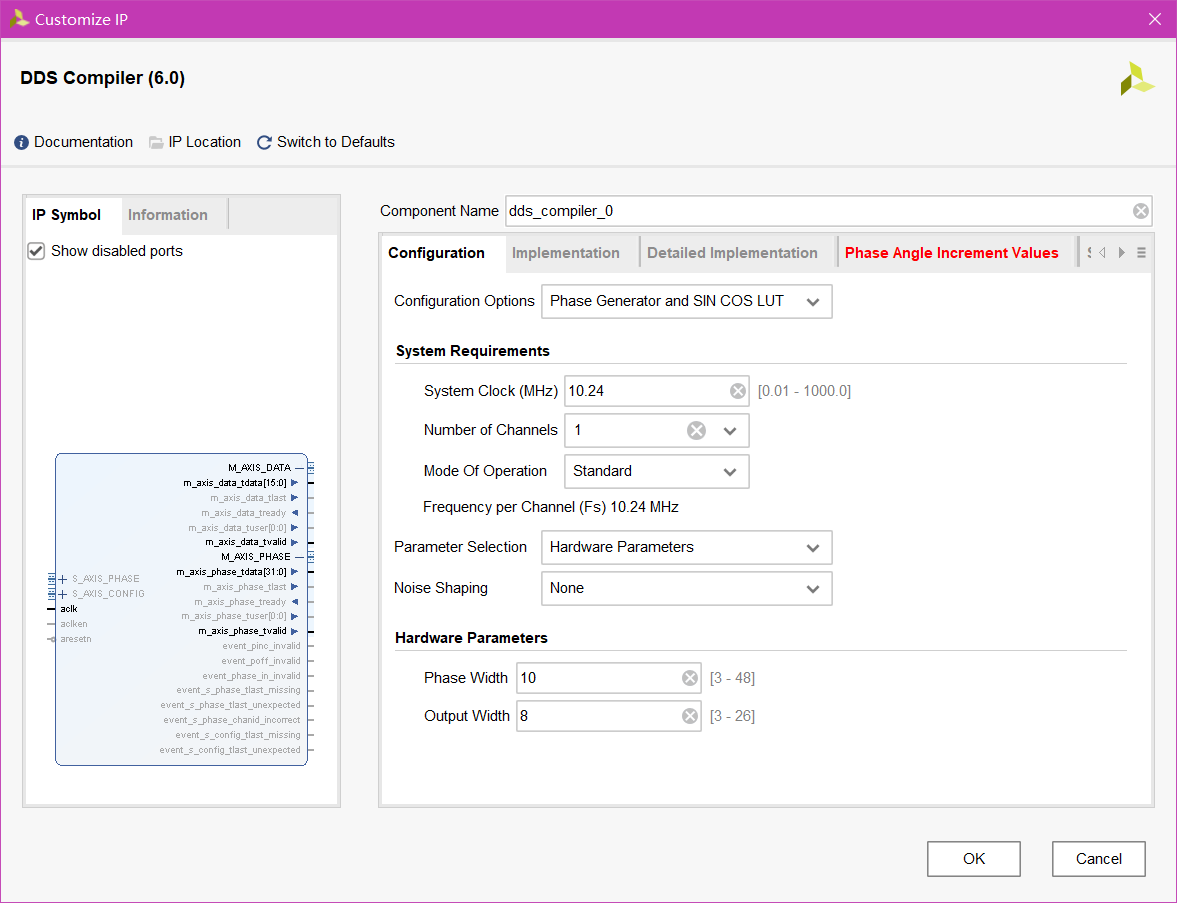Screen dimensions: 1177x903
Task: Clear the Output Width value
Action: coord(690,717)
